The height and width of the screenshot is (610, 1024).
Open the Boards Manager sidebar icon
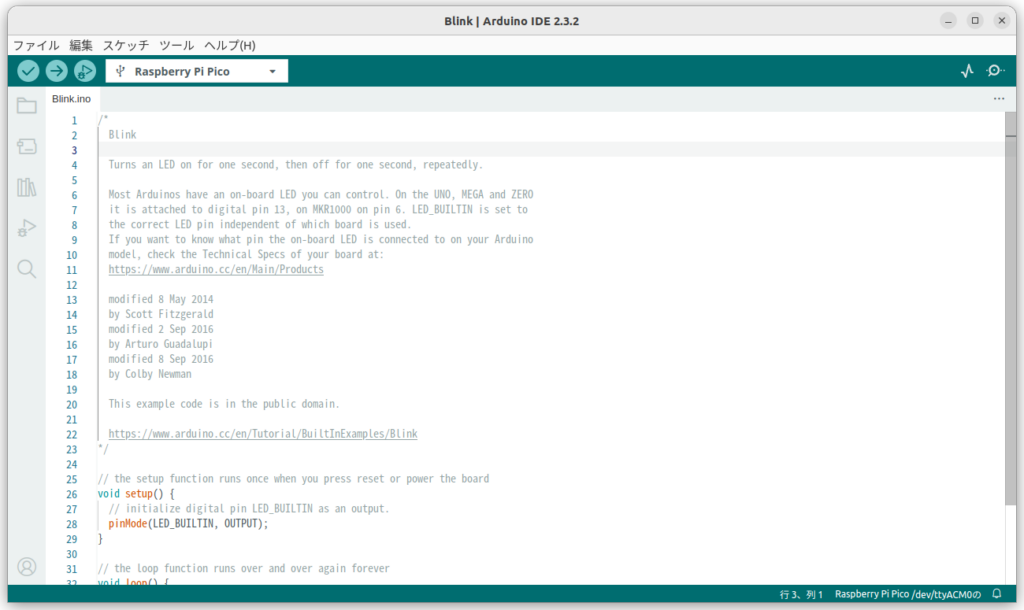(27, 146)
